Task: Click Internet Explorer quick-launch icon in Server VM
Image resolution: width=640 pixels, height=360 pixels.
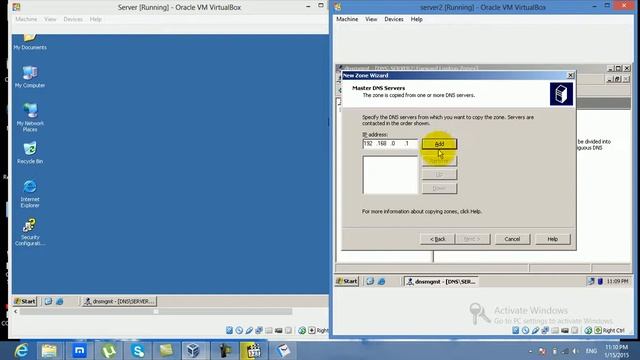Action: (60, 301)
